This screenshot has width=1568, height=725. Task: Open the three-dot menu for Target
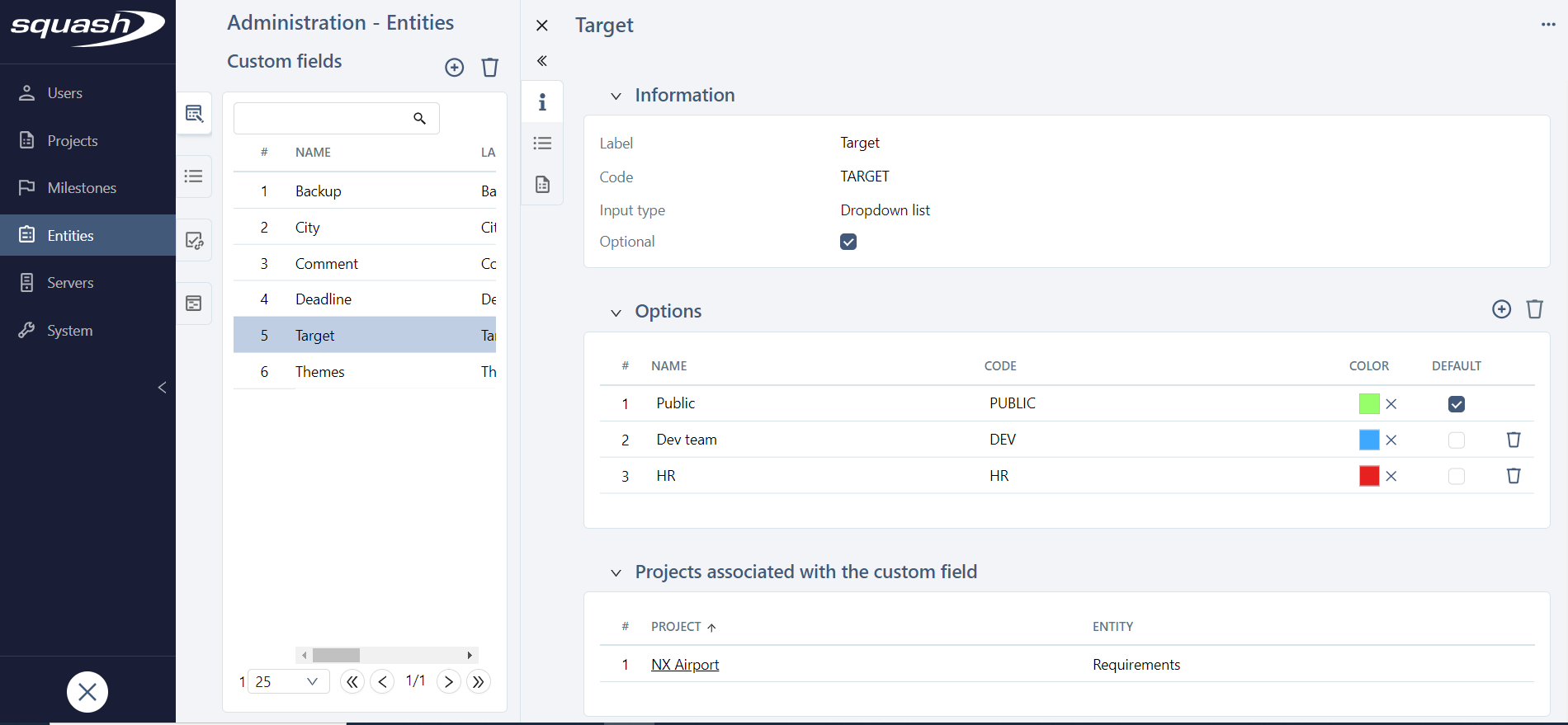point(1547,25)
